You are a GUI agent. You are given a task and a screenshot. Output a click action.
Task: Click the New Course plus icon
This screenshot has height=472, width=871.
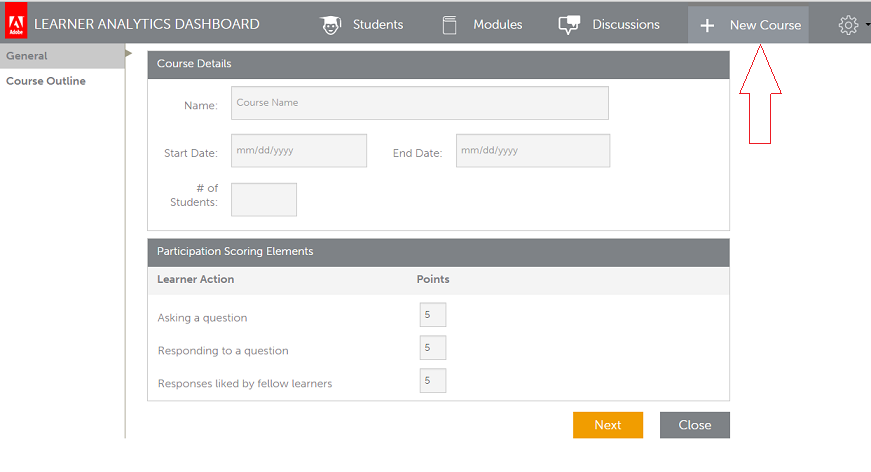707,25
